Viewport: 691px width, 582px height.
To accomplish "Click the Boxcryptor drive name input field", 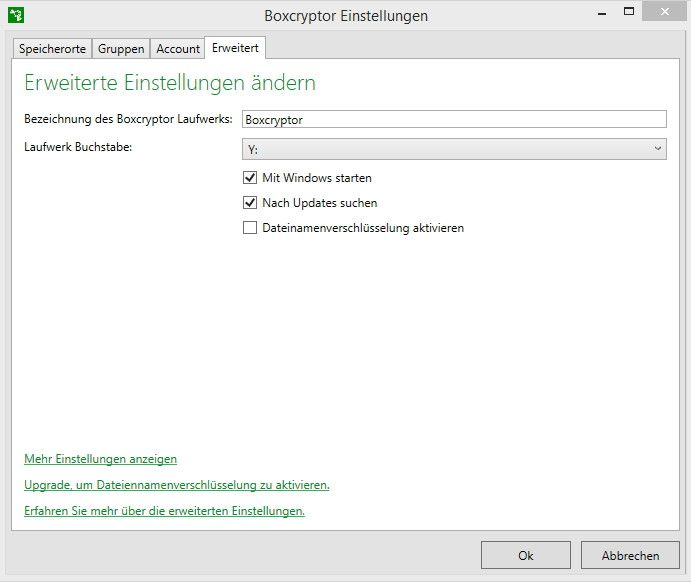I will [454, 119].
